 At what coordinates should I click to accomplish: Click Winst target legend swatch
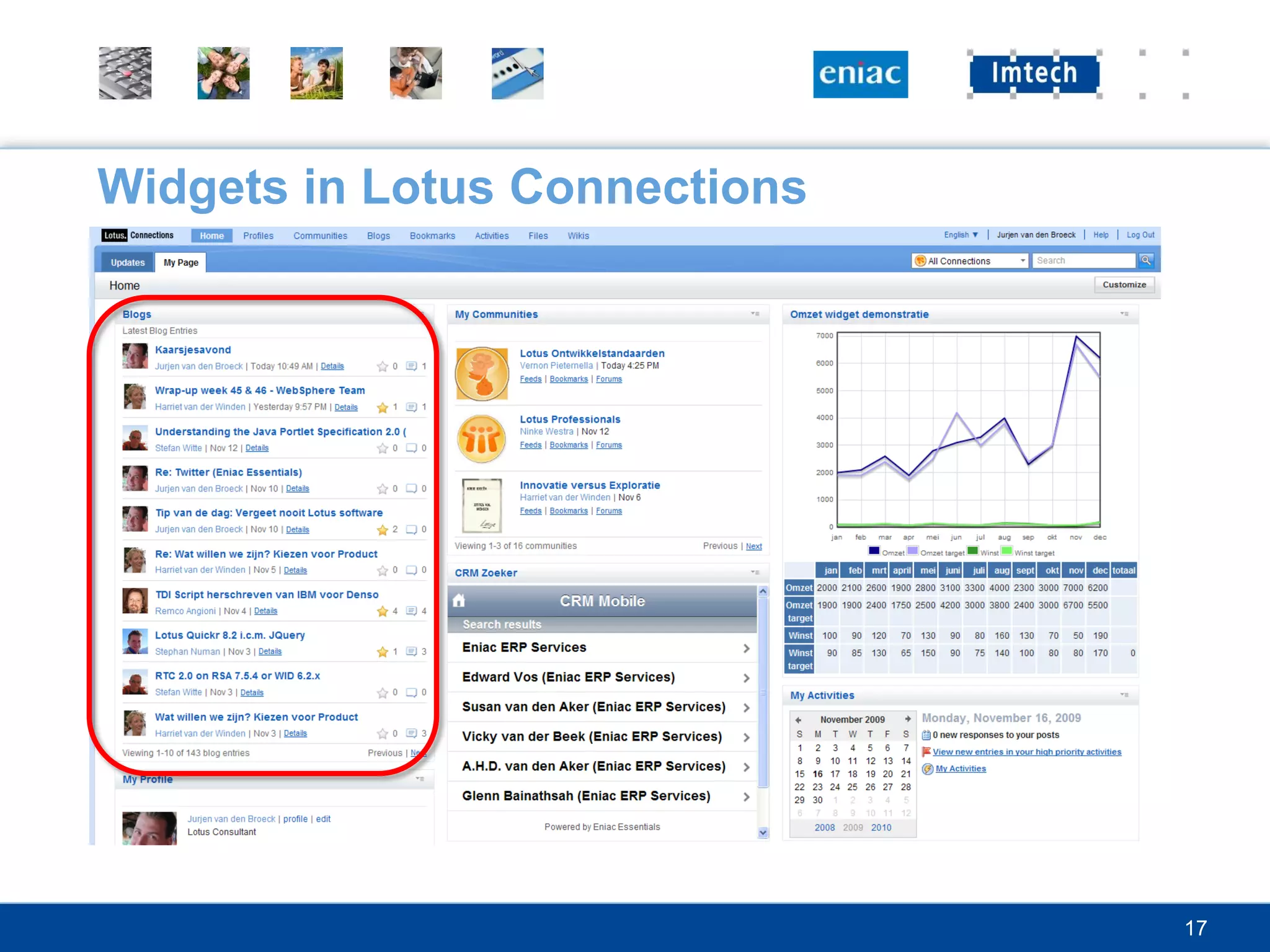click(x=1006, y=551)
